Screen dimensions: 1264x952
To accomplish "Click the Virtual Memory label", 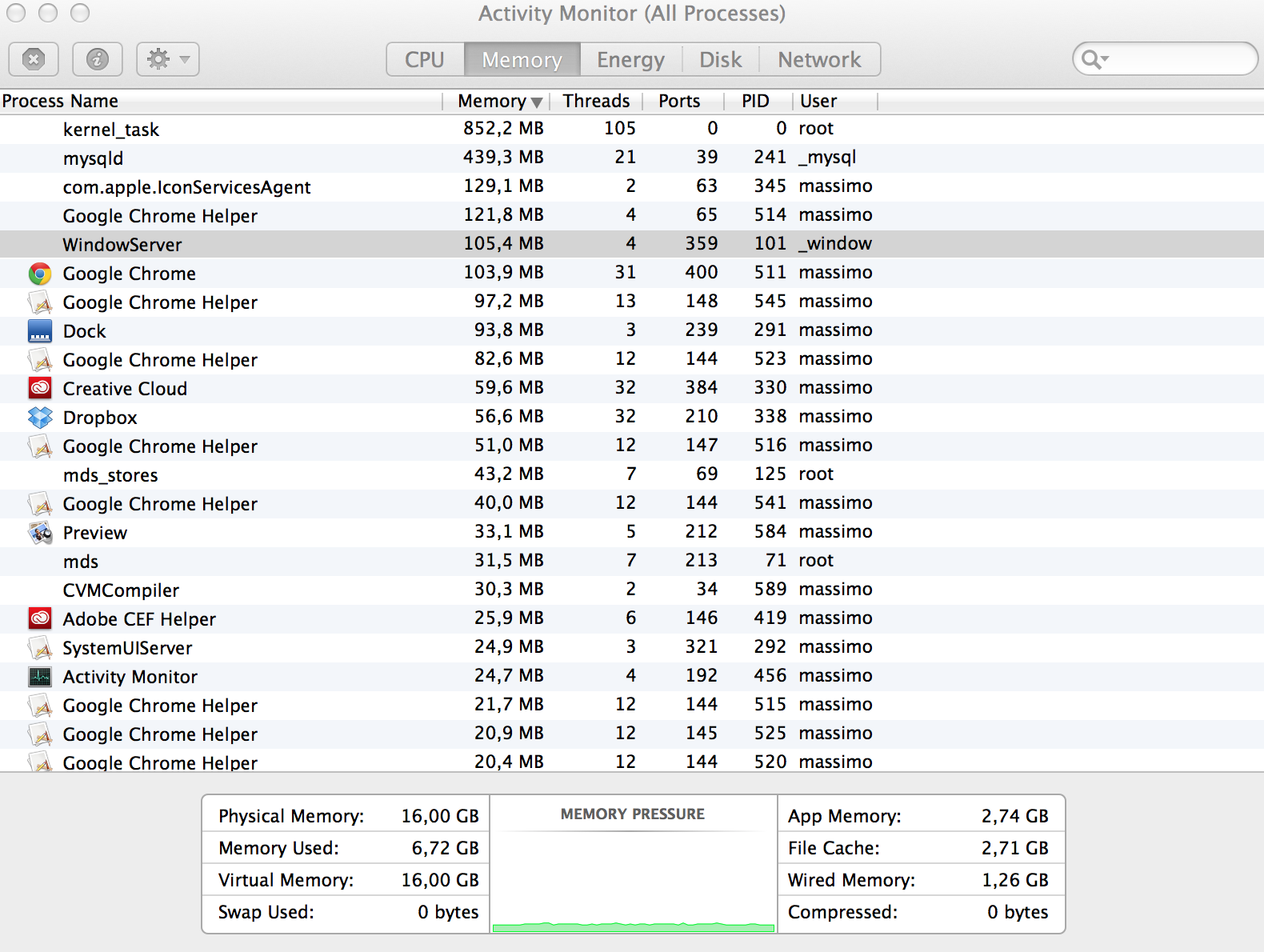I will point(286,880).
